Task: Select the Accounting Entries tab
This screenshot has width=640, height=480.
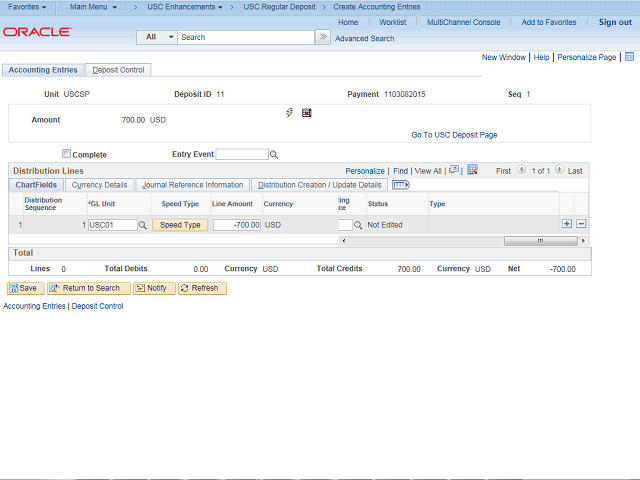Action: 43,70
